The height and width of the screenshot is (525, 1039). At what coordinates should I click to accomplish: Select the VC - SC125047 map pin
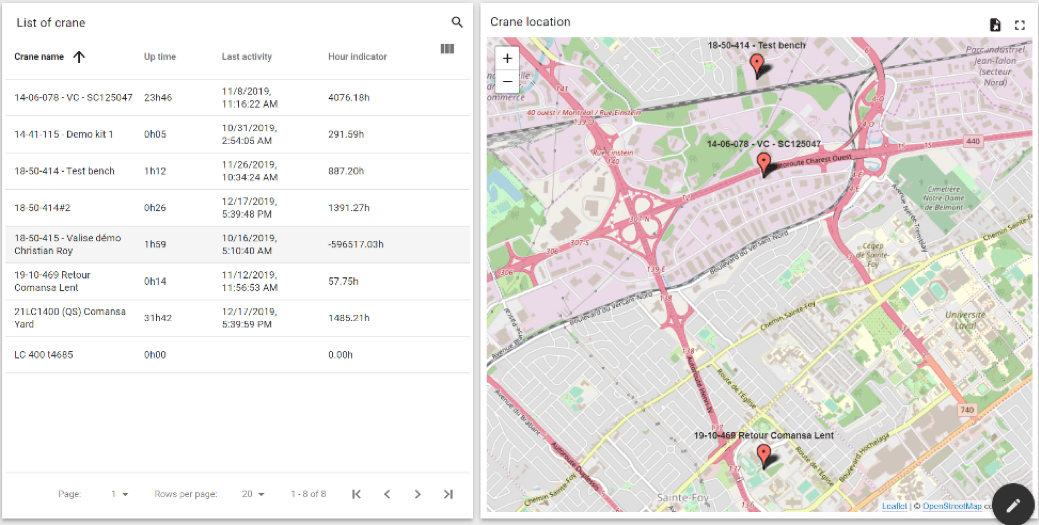763,164
